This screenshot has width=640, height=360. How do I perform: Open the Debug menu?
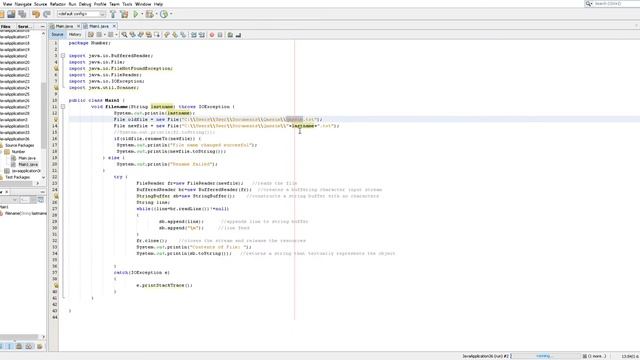(85, 4)
